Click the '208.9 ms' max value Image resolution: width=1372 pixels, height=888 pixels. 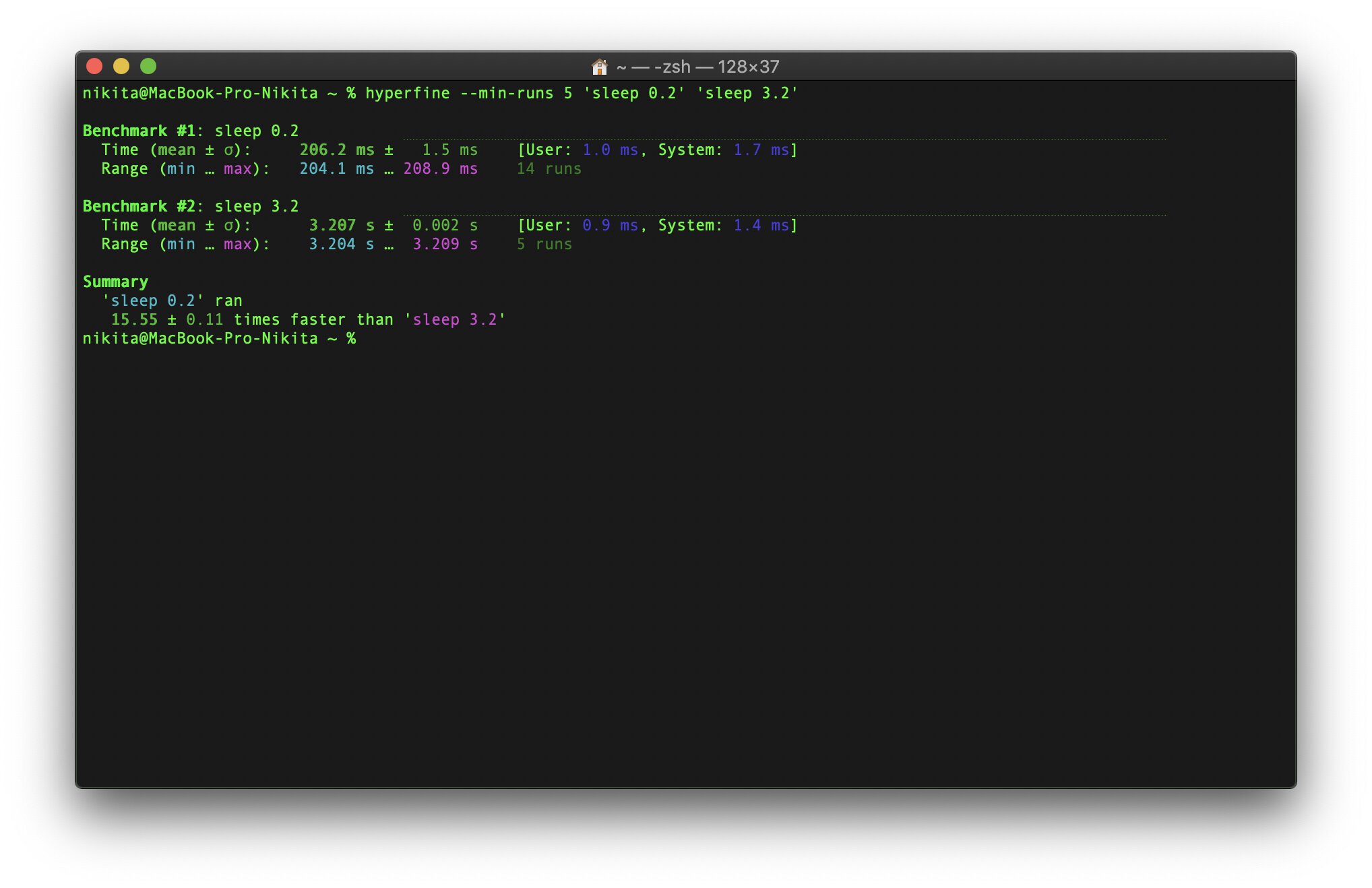click(x=441, y=168)
